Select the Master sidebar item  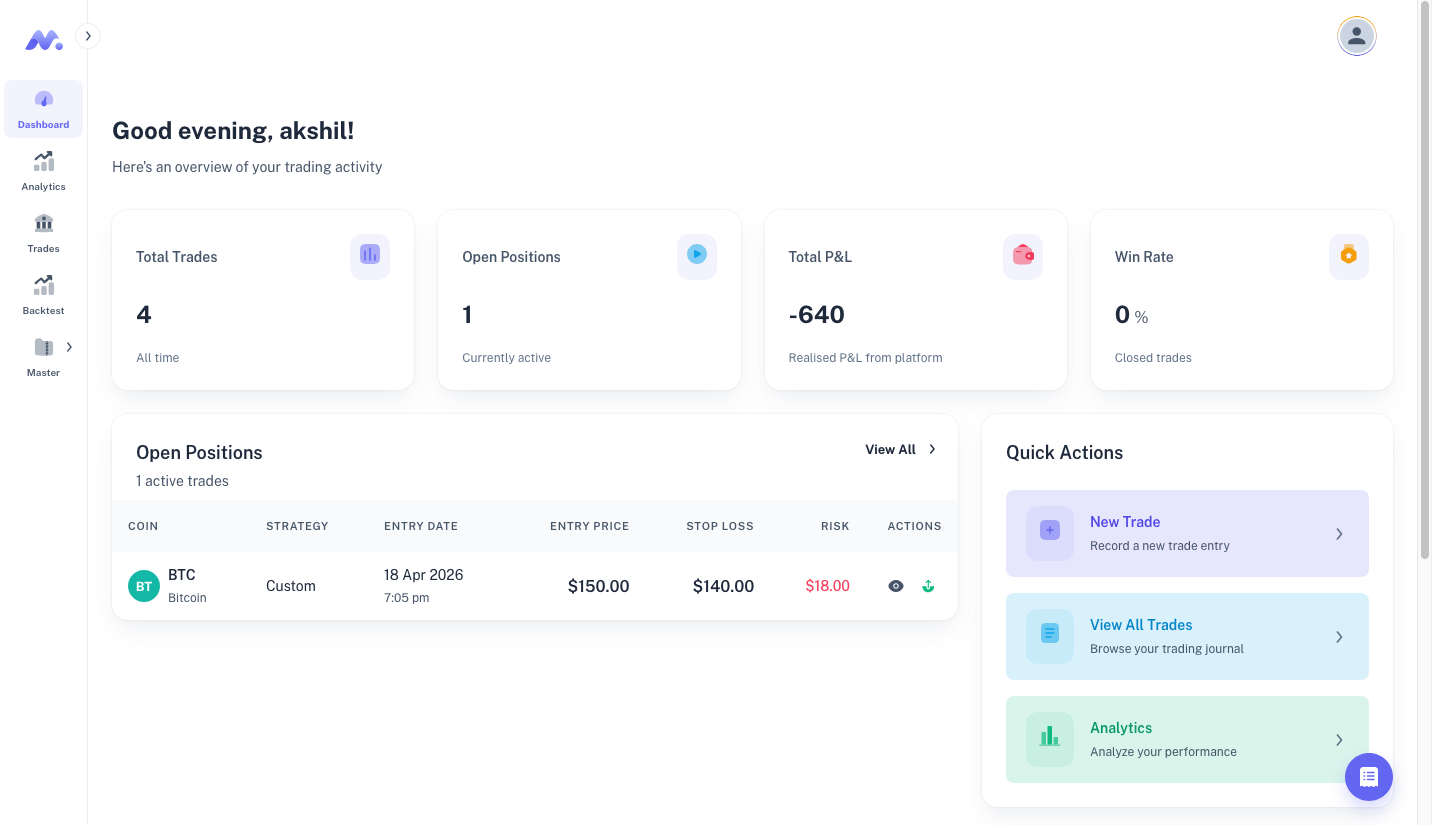point(43,357)
